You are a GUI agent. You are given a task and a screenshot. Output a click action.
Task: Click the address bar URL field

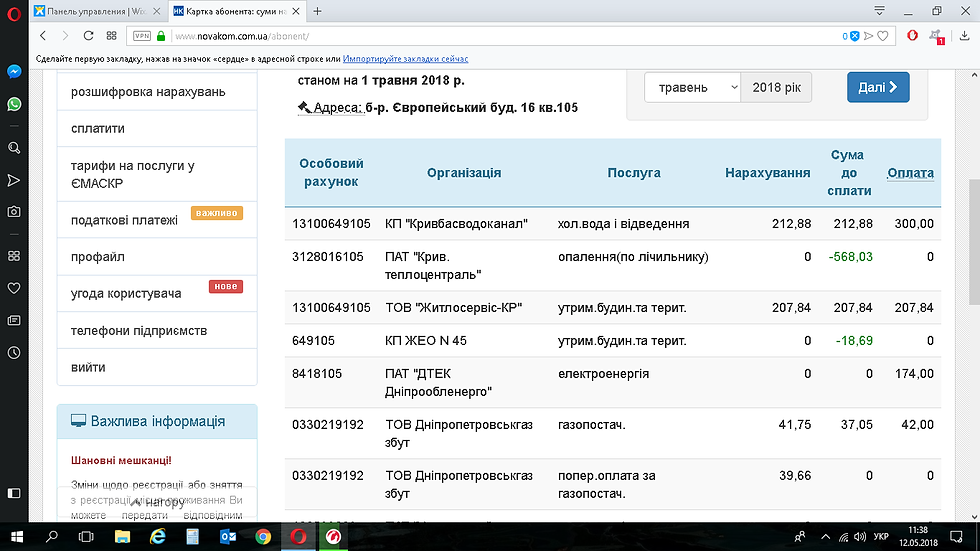(500, 36)
